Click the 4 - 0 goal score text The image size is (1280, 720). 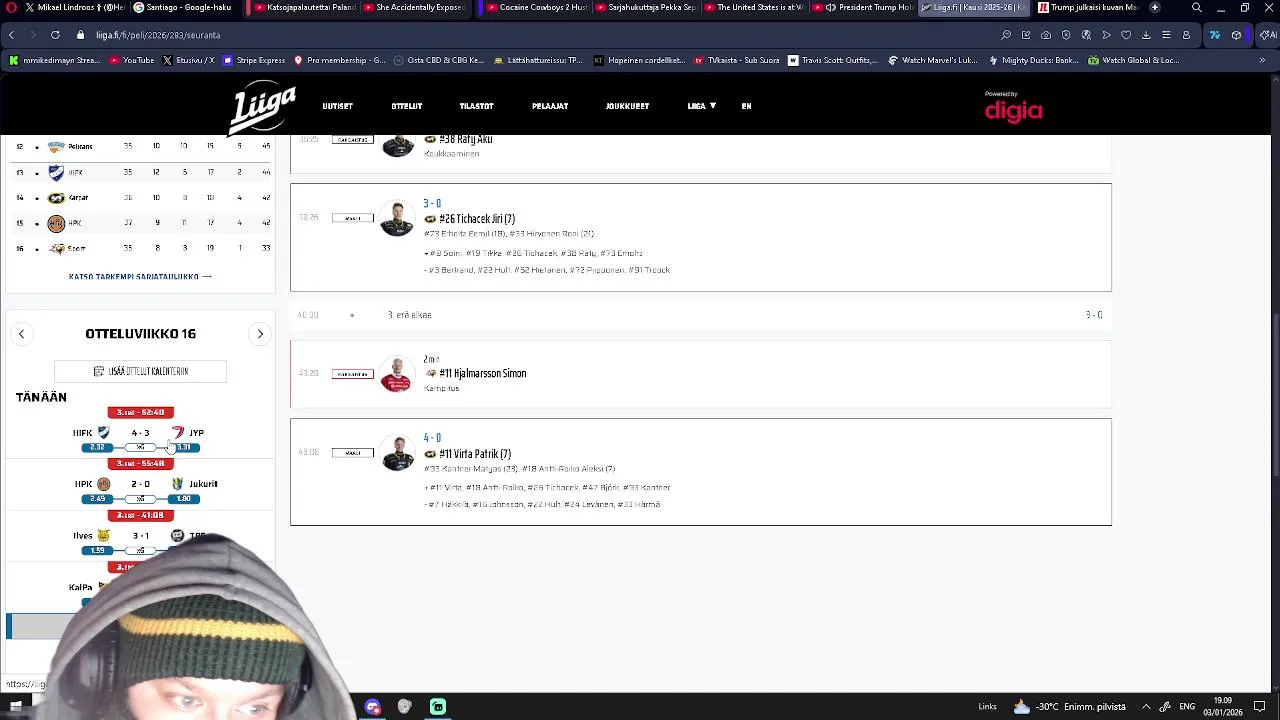point(432,438)
